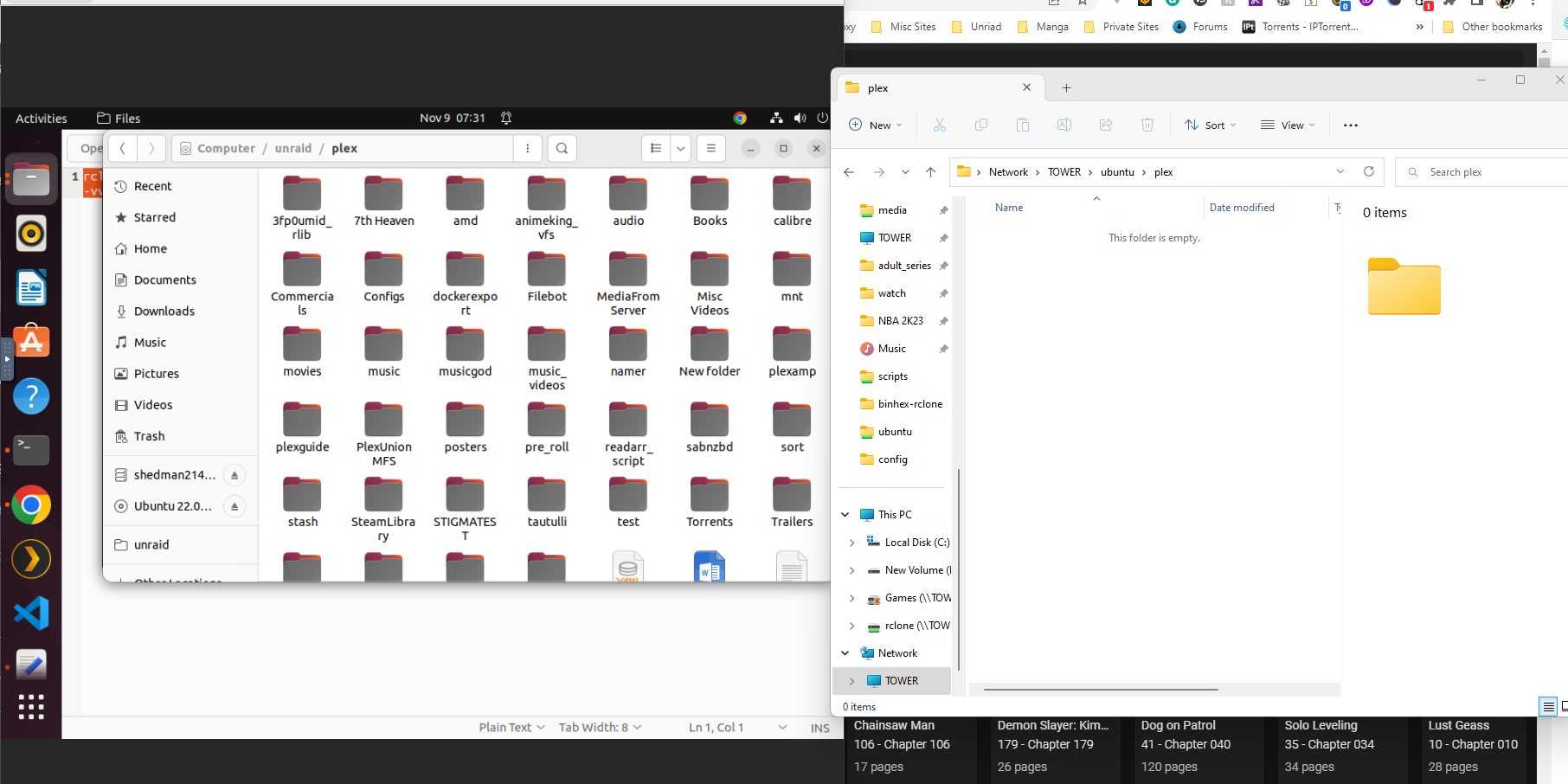Click the Delete trash icon in Explorer
1568x784 pixels.
pos(1147,125)
